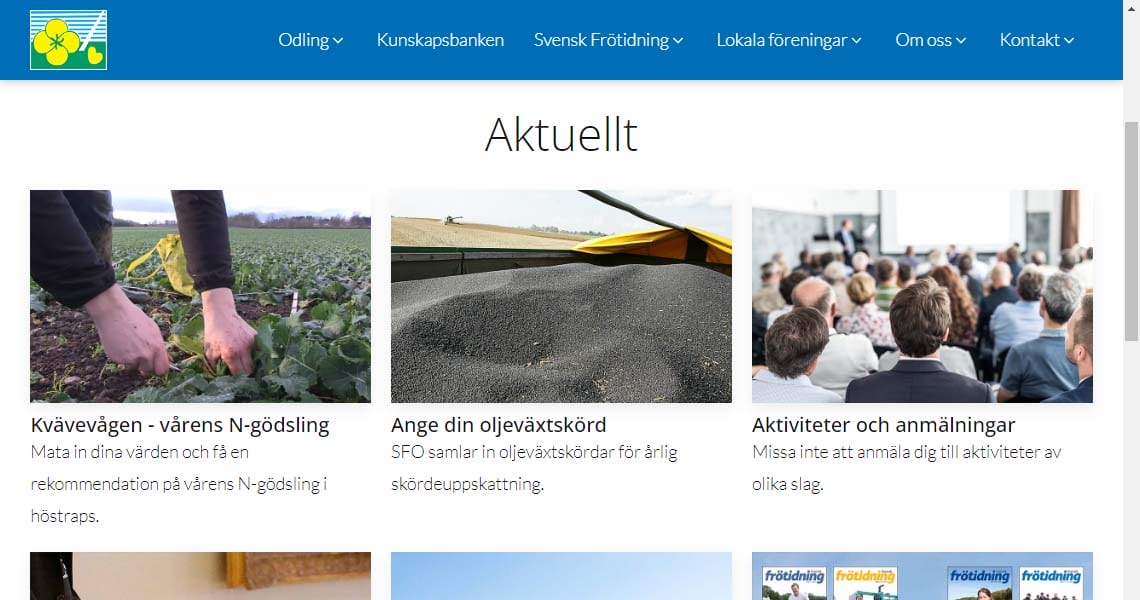Click the chevron next to Odling
1140x600 pixels.
(x=338, y=41)
